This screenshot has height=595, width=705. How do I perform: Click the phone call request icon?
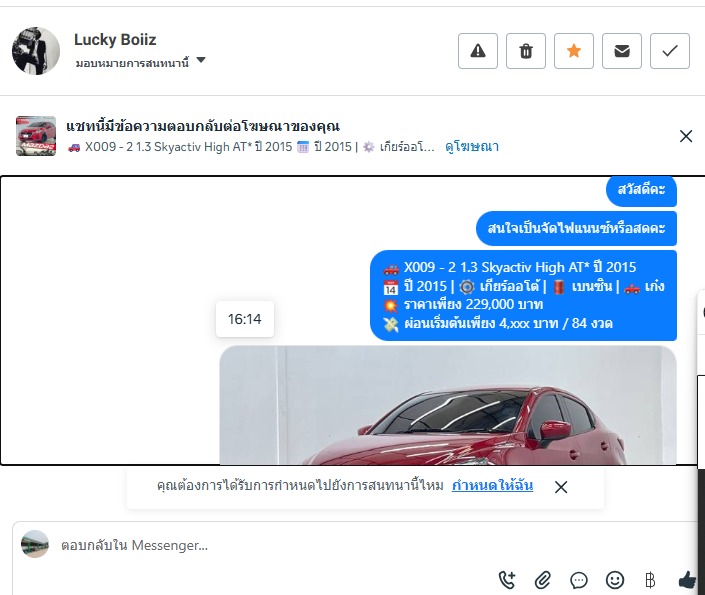click(x=507, y=580)
